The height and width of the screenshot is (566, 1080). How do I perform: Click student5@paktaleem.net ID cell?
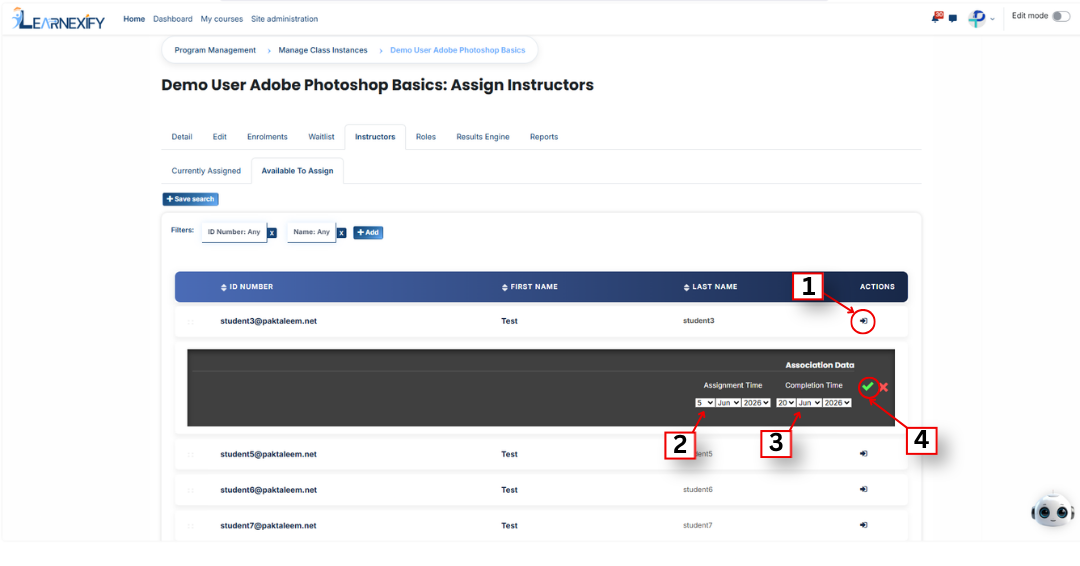[269, 454]
